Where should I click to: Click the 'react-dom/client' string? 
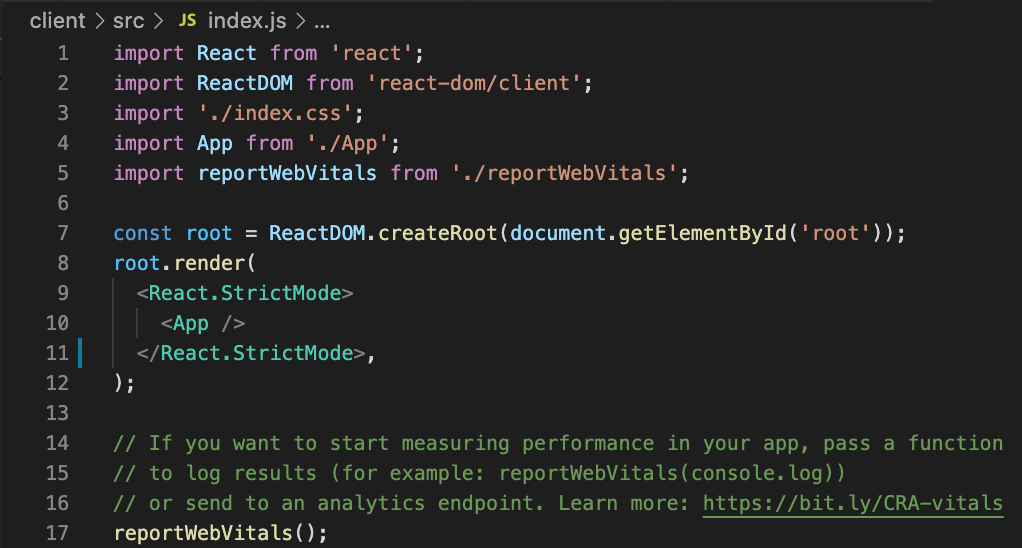(474, 83)
